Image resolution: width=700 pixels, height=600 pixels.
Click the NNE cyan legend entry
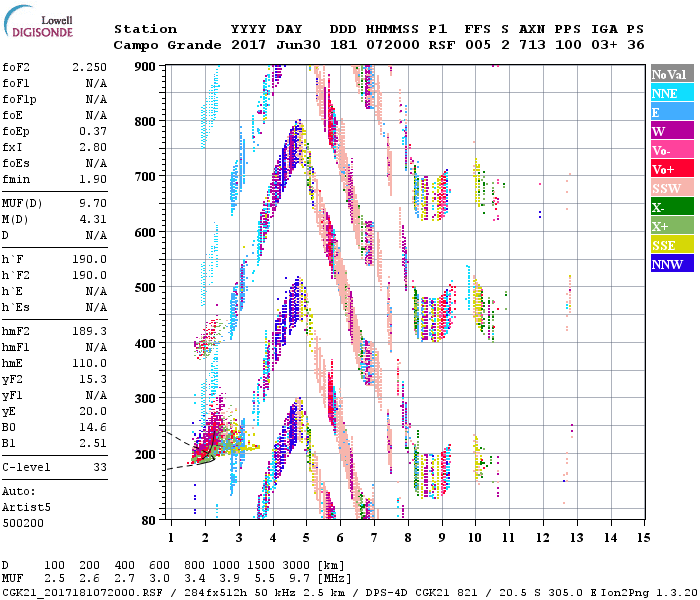pos(671,93)
